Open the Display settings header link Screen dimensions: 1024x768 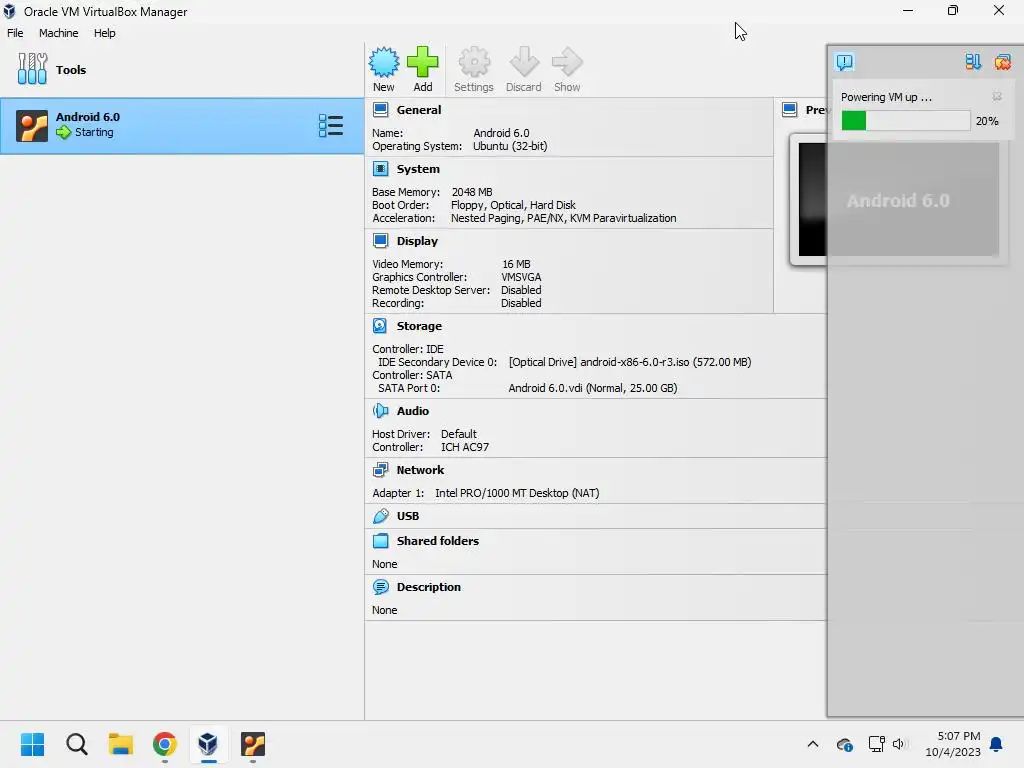pos(417,240)
